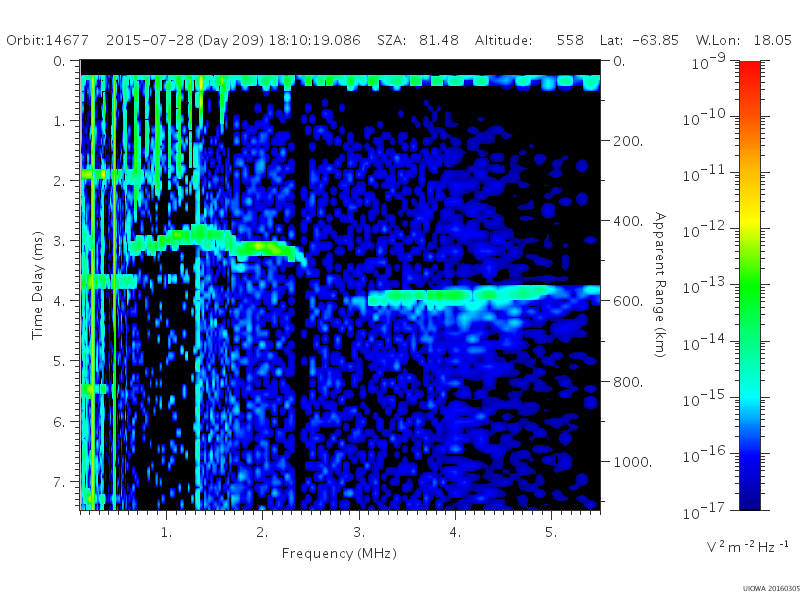
Task: Click the 10⁻¹⁴ color scale label
Action: click(705, 342)
